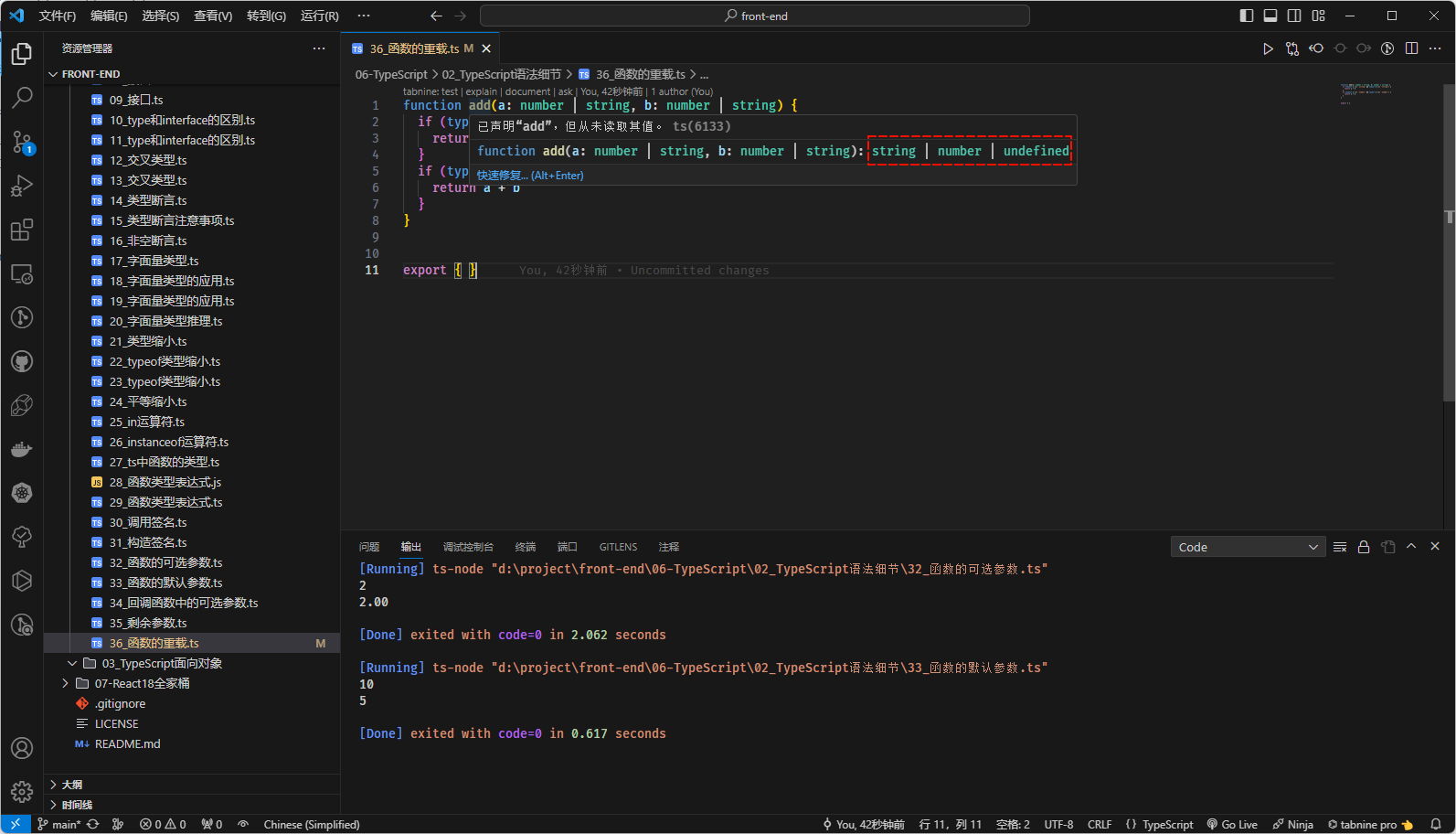Image resolution: width=1456 pixels, height=834 pixels.
Task: Toggle the bottom panel visibility
Action: (x=1270, y=16)
